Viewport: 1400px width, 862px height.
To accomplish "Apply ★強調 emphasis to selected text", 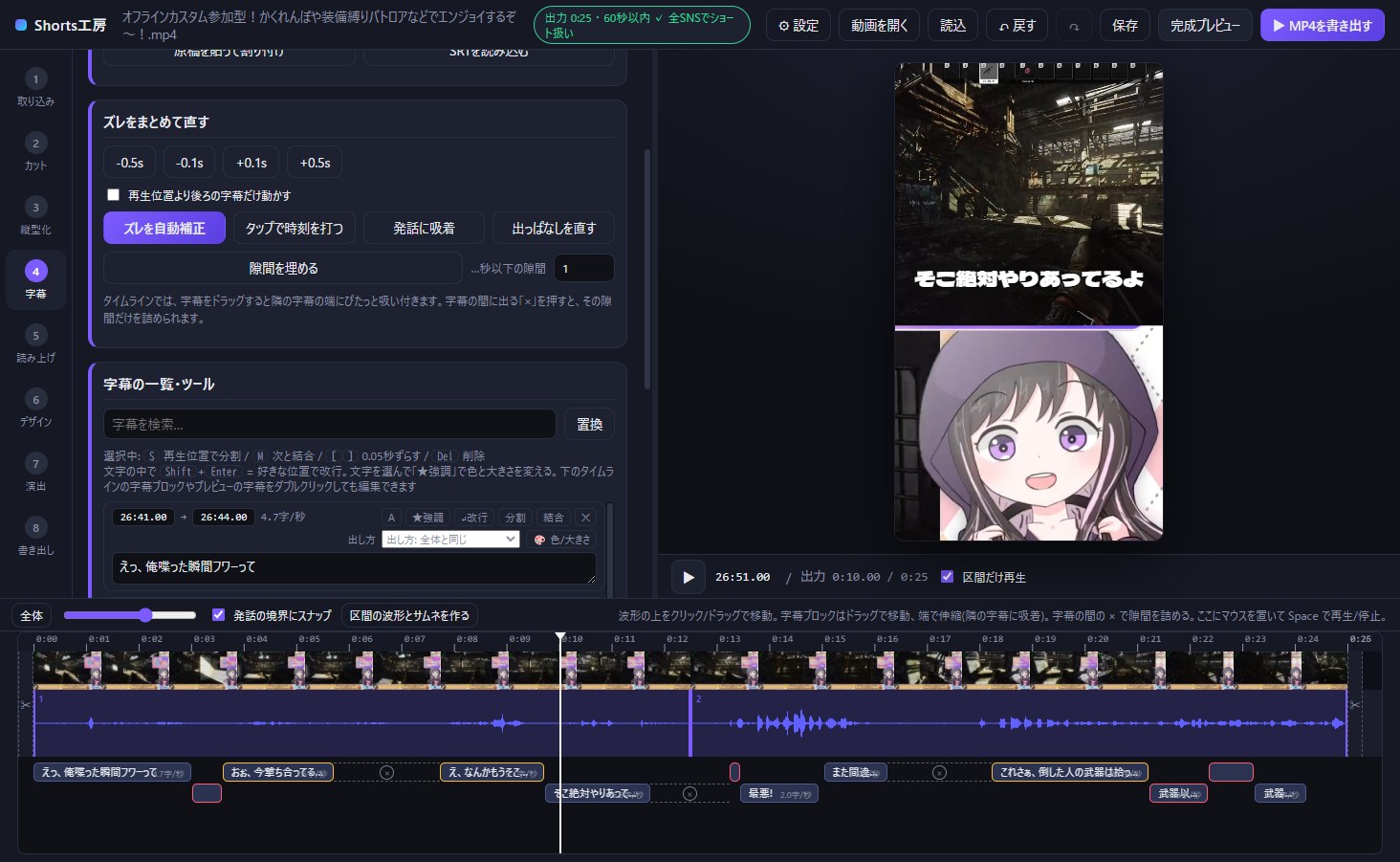I will 427,518.
